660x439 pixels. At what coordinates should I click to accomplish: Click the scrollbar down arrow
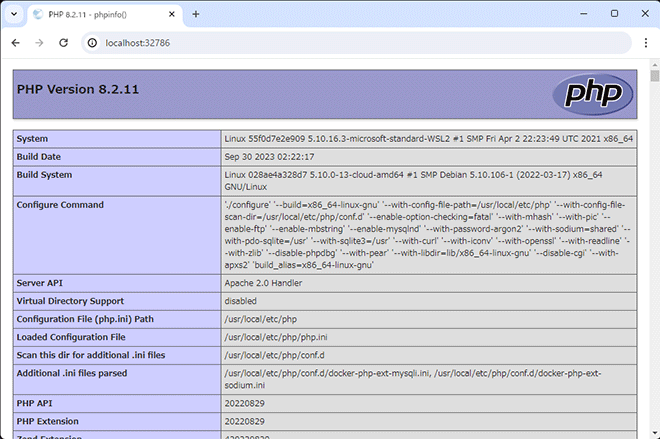coord(655,433)
